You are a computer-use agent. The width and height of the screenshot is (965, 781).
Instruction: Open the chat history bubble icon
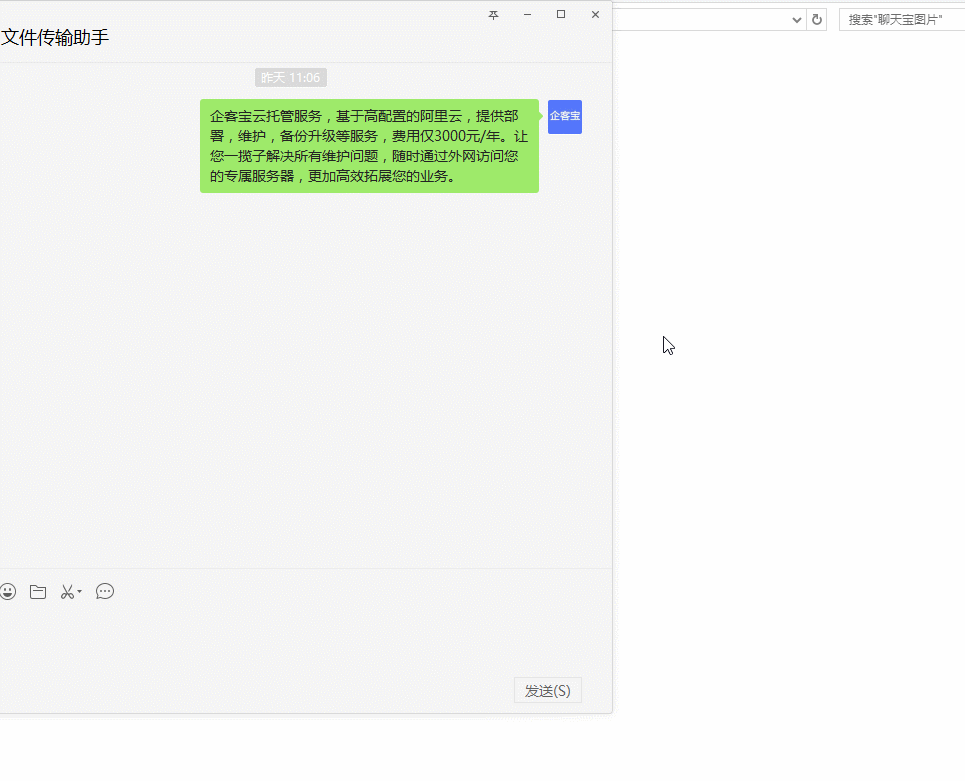coord(104,591)
